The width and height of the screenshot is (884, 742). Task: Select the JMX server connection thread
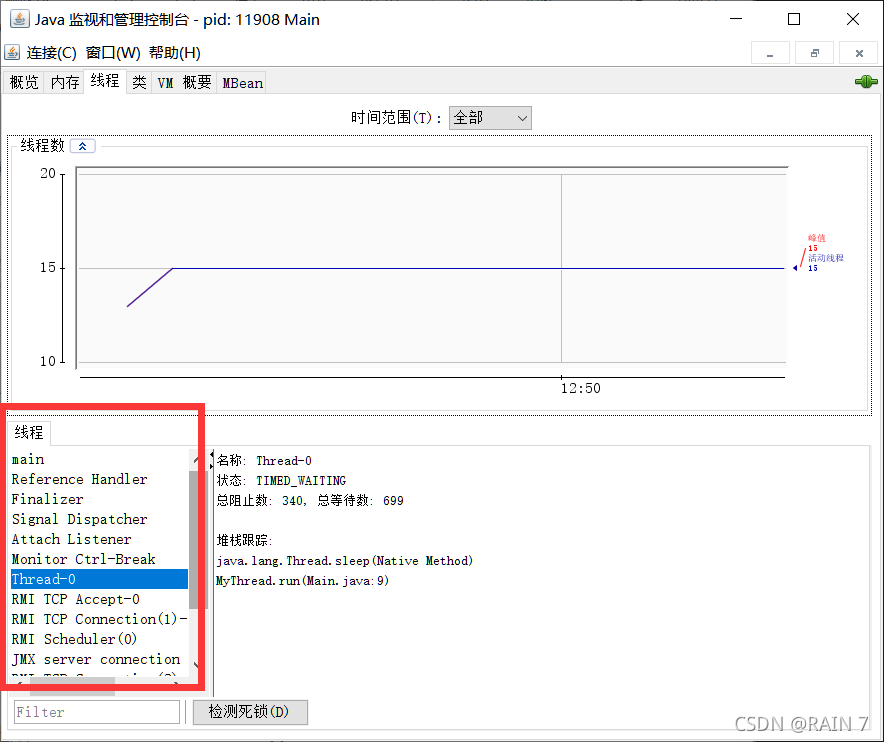[99, 660]
